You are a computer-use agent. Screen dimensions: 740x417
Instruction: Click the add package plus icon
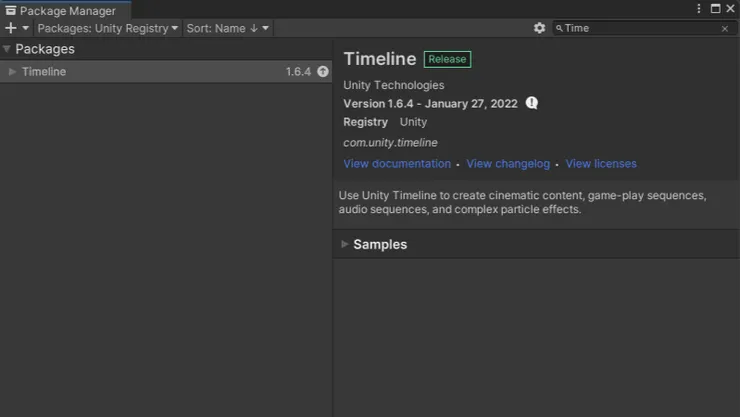tap(11, 28)
